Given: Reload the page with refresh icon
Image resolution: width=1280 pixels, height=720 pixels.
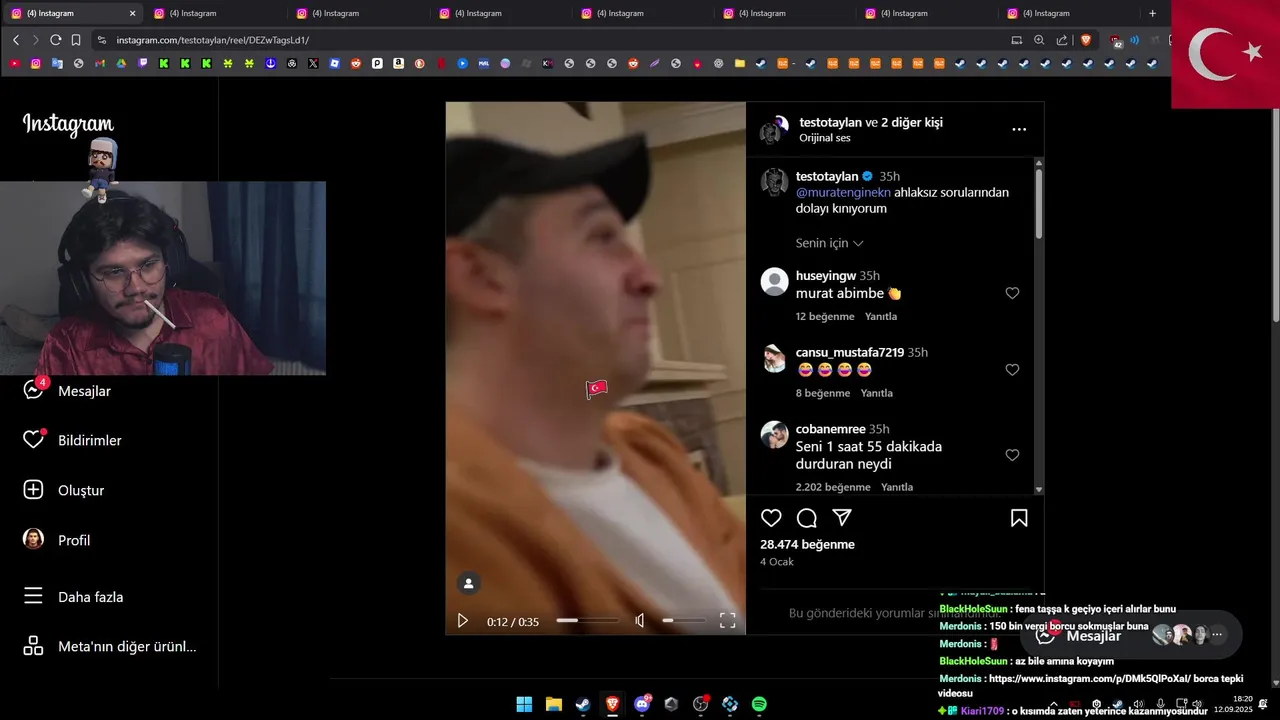Looking at the screenshot, I should click(x=56, y=40).
